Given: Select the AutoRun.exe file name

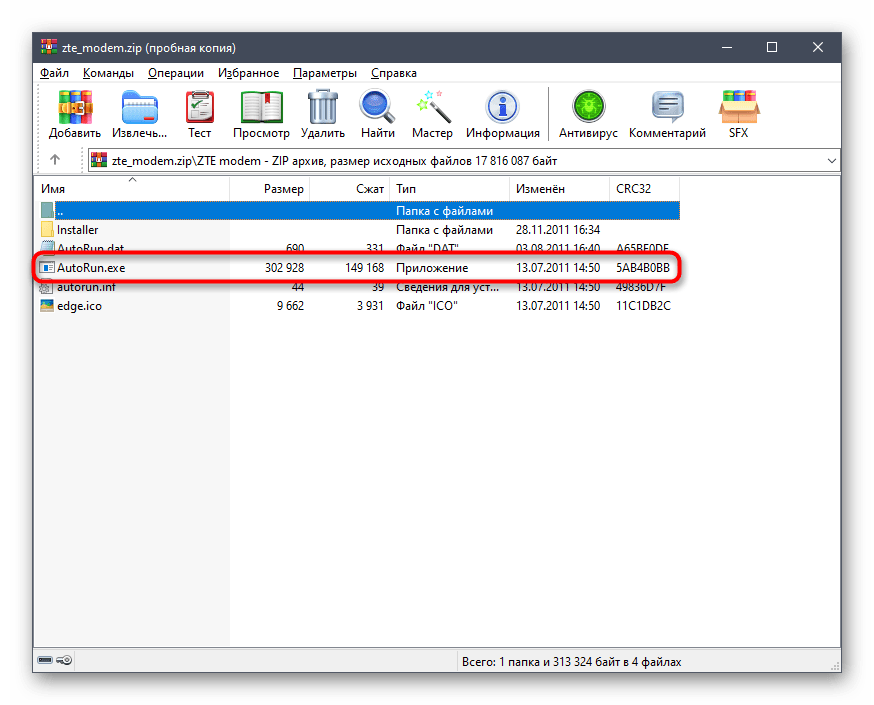Looking at the screenshot, I should tap(91, 268).
